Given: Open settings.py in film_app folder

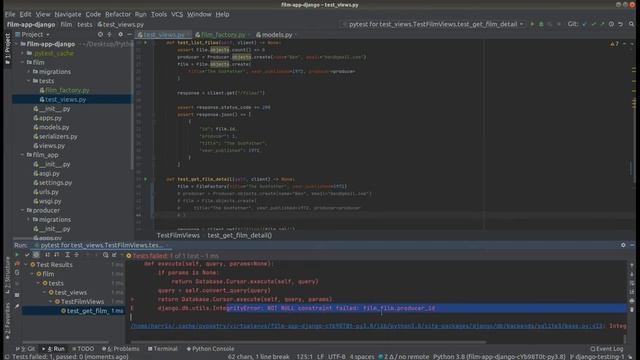Looking at the screenshot, I should 56,182.
